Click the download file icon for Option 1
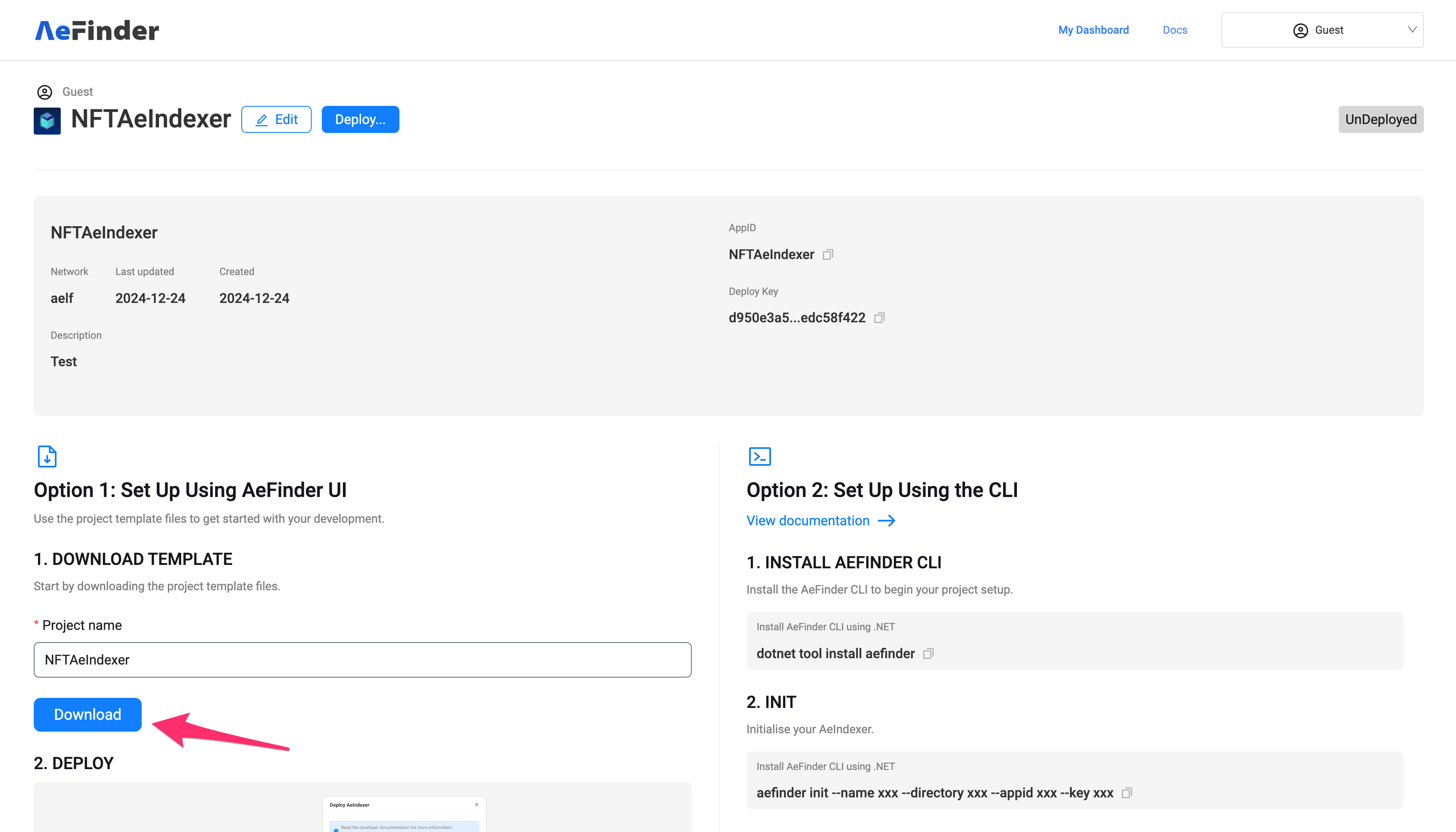 click(47, 456)
